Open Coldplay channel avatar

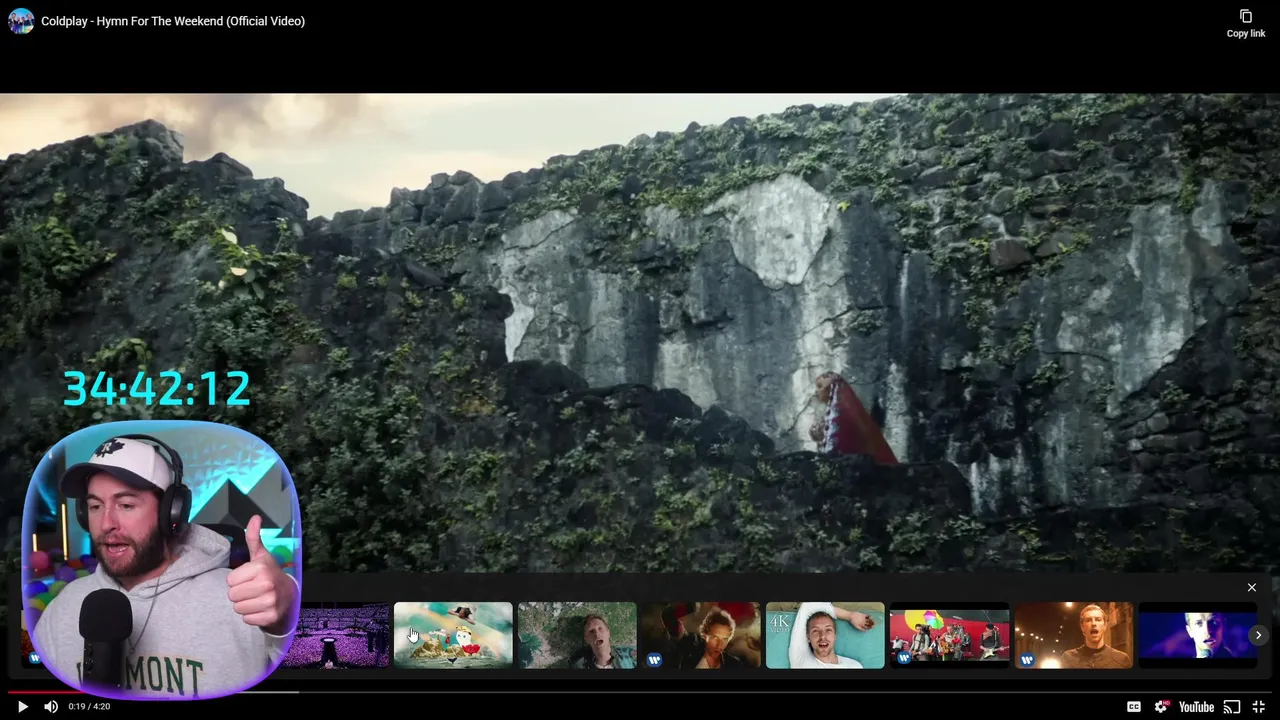coord(21,21)
